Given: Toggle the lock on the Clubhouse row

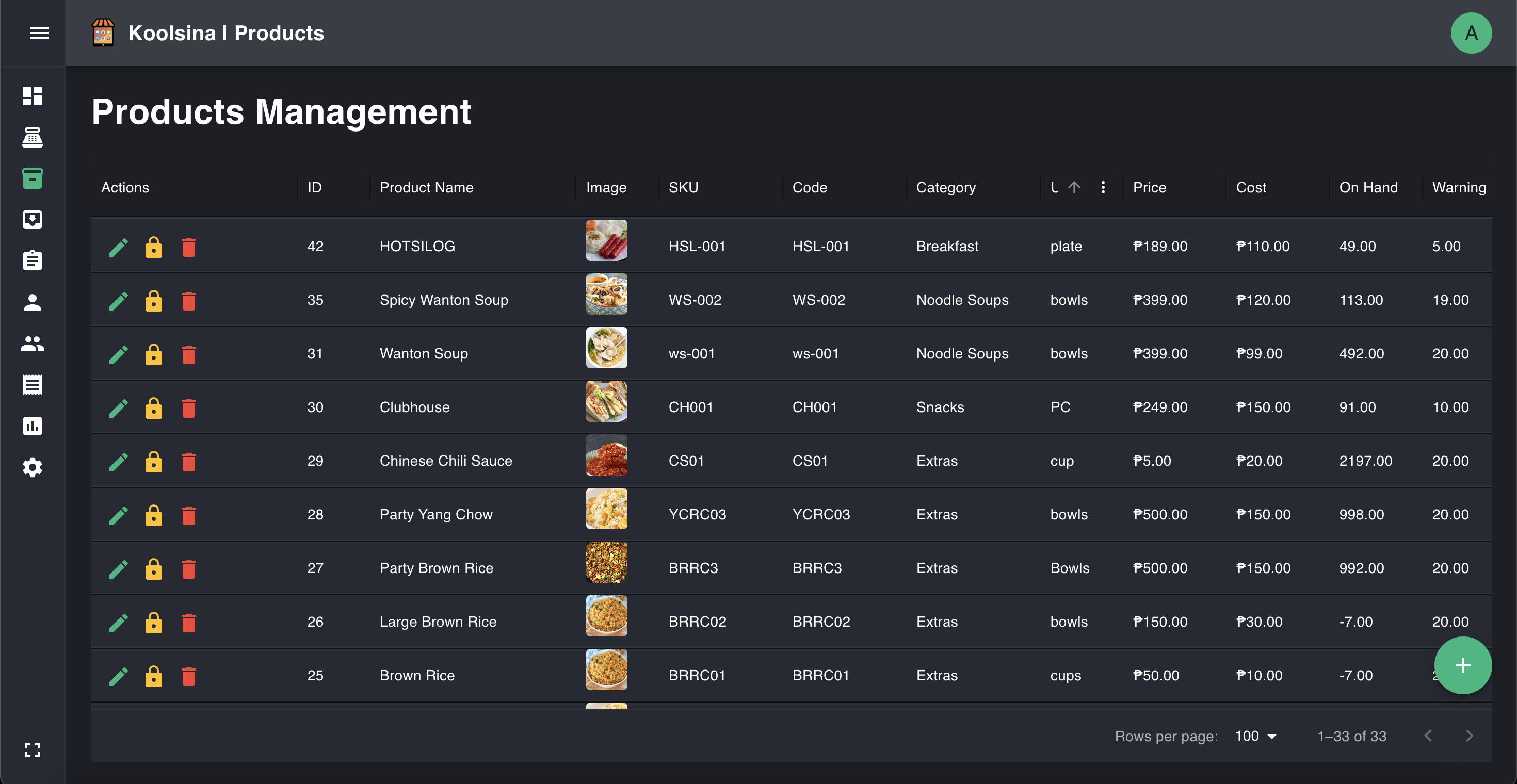Looking at the screenshot, I should [154, 407].
